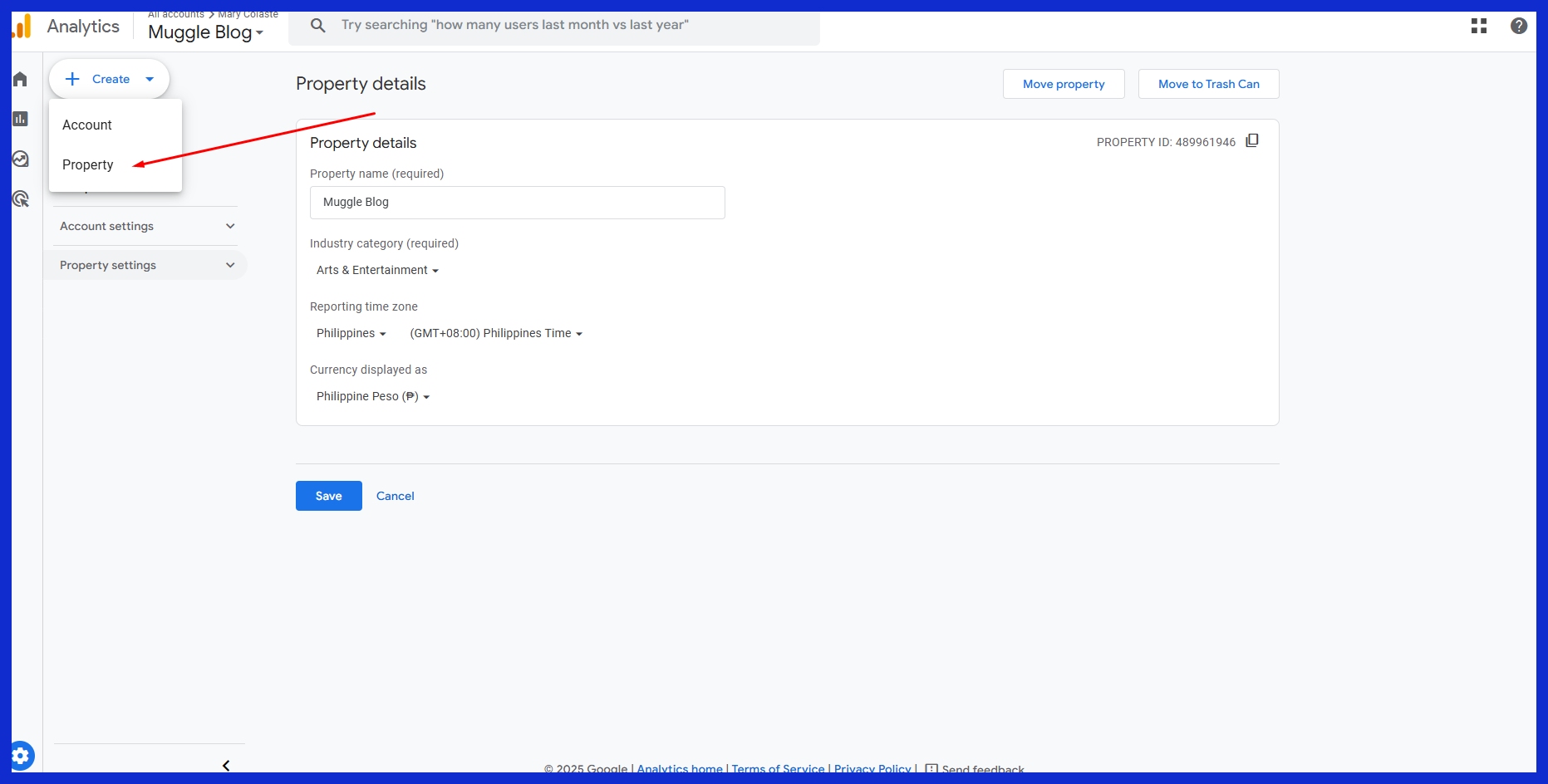Click the Move to Trash Can button

pos(1208,84)
